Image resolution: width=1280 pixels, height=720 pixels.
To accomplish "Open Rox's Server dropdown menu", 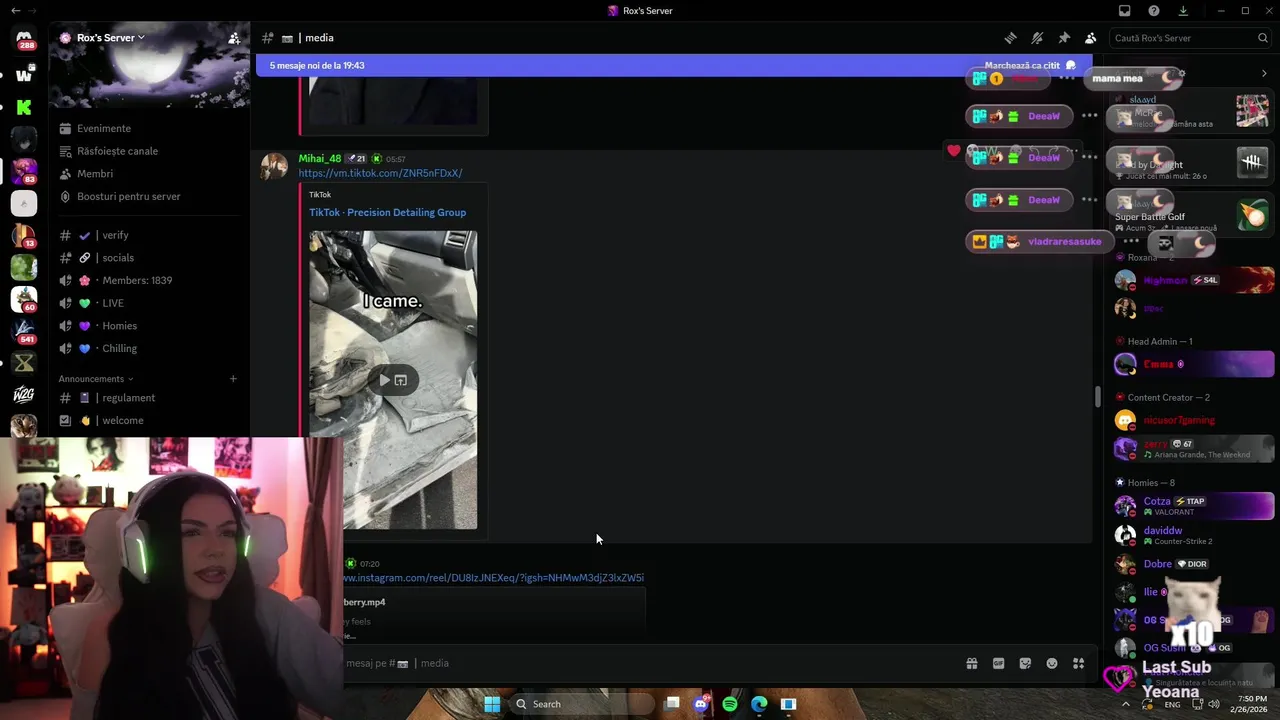I will (110, 38).
